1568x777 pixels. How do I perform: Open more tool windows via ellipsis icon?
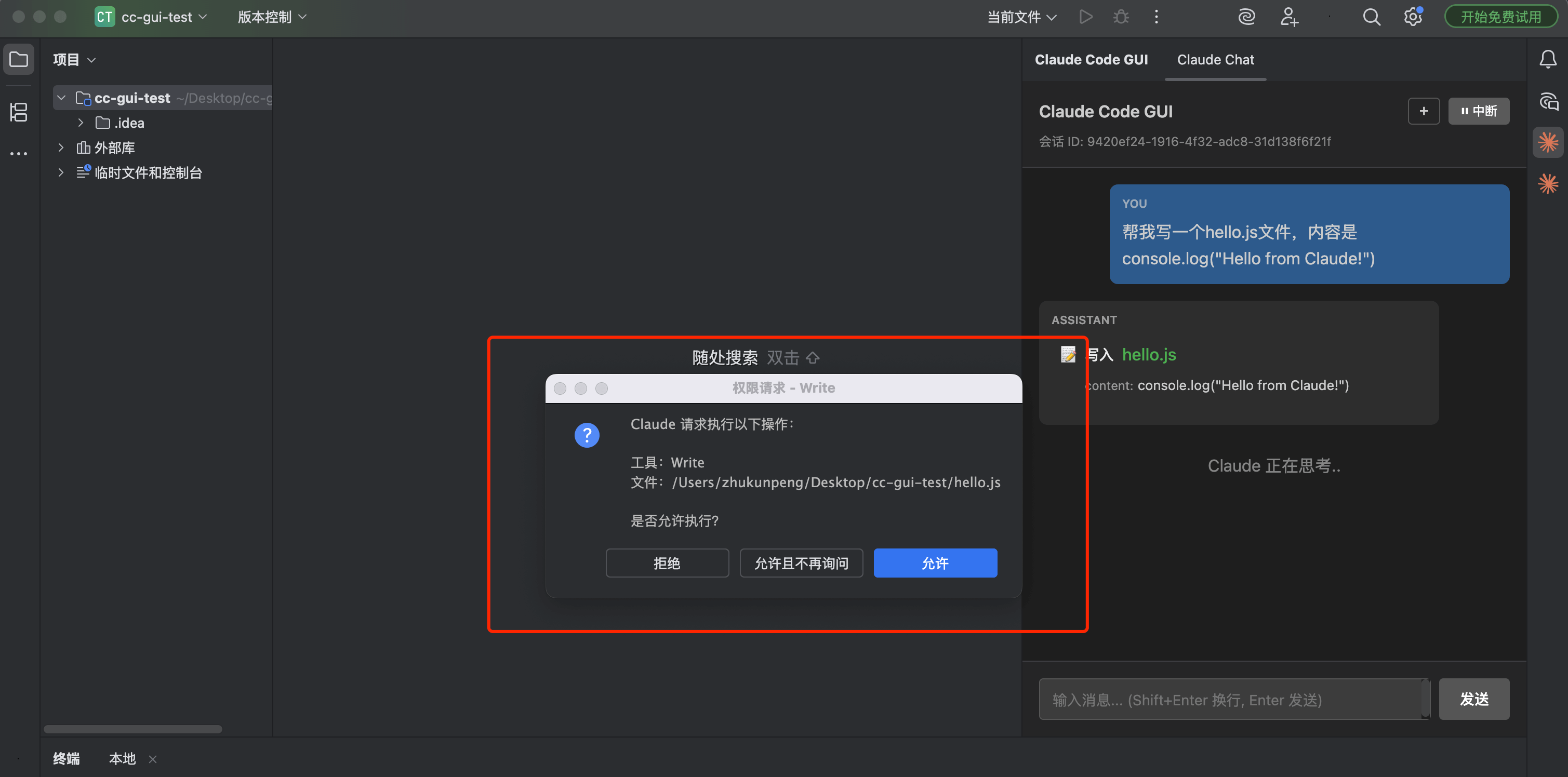pos(18,153)
